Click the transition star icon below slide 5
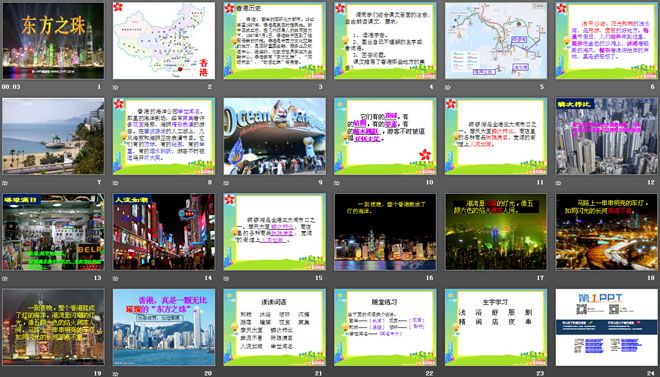Image resolution: width=660 pixels, height=377 pixels. (448, 87)
